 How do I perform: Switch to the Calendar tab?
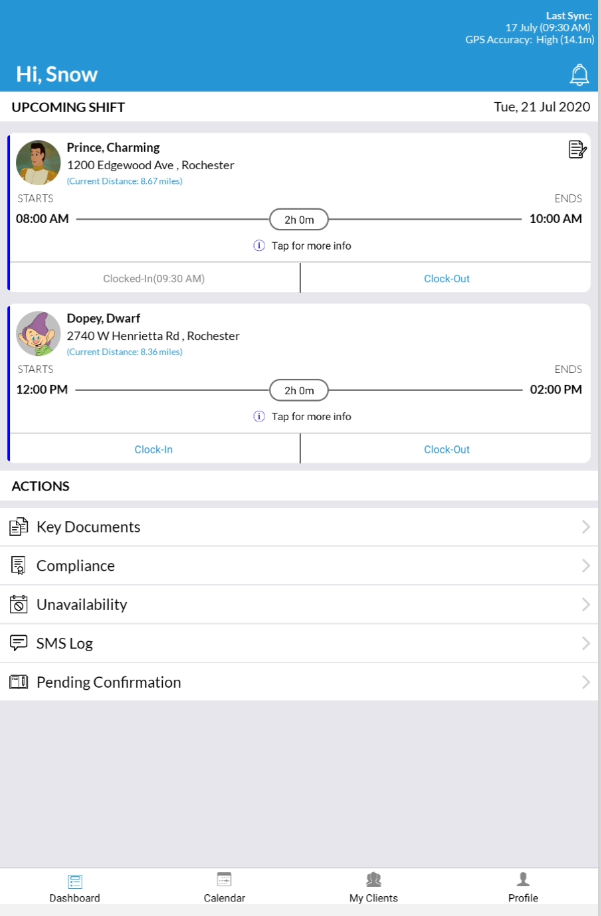click(x=224, y=887)
